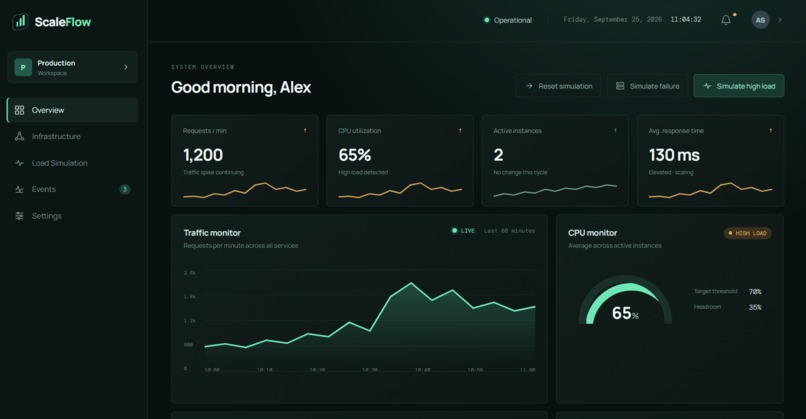Click the Settings sliders icon
The height and width of the screenshot is (419, 806).
pos(20,216)
